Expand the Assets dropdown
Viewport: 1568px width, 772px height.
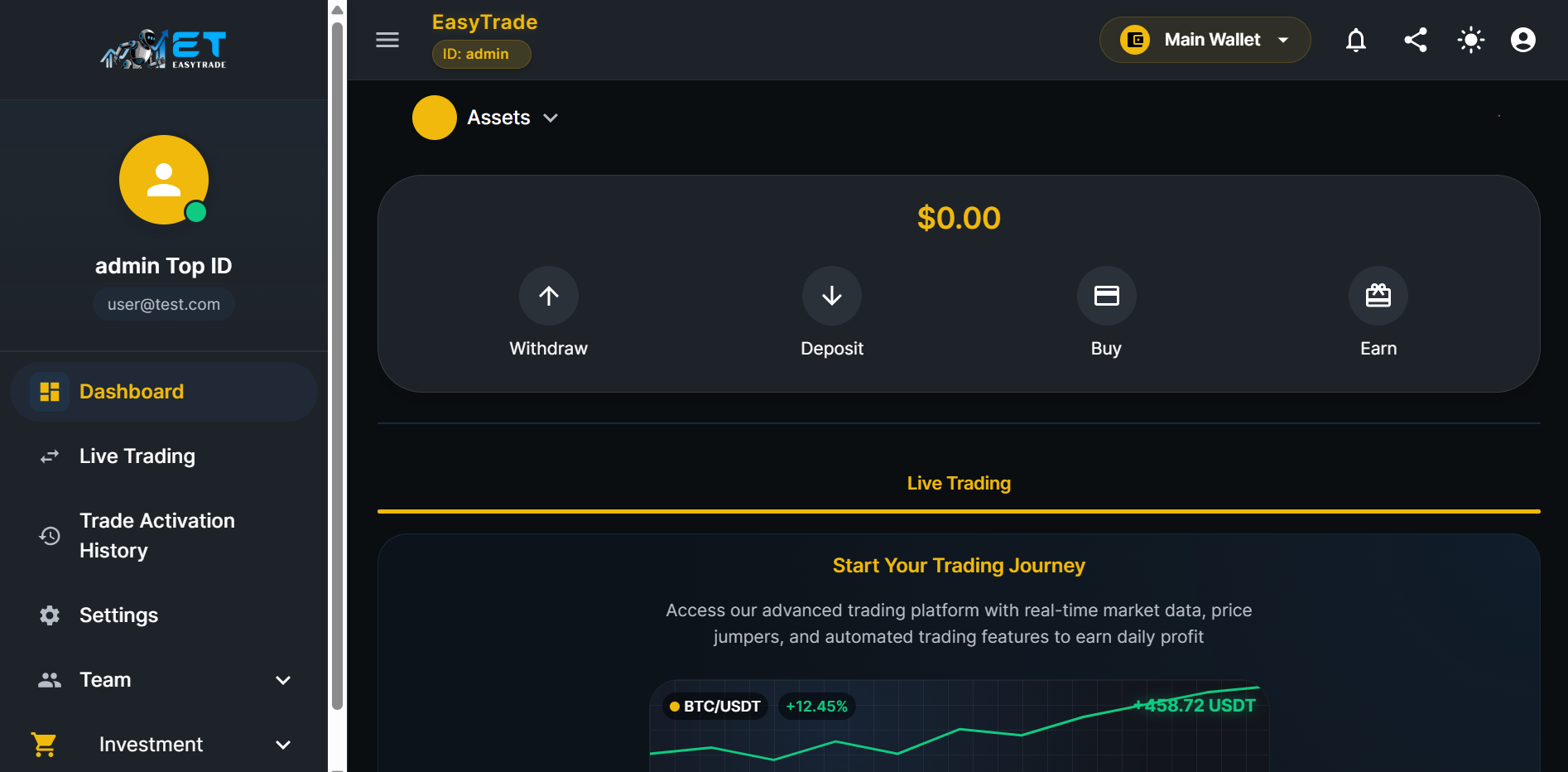551,118
